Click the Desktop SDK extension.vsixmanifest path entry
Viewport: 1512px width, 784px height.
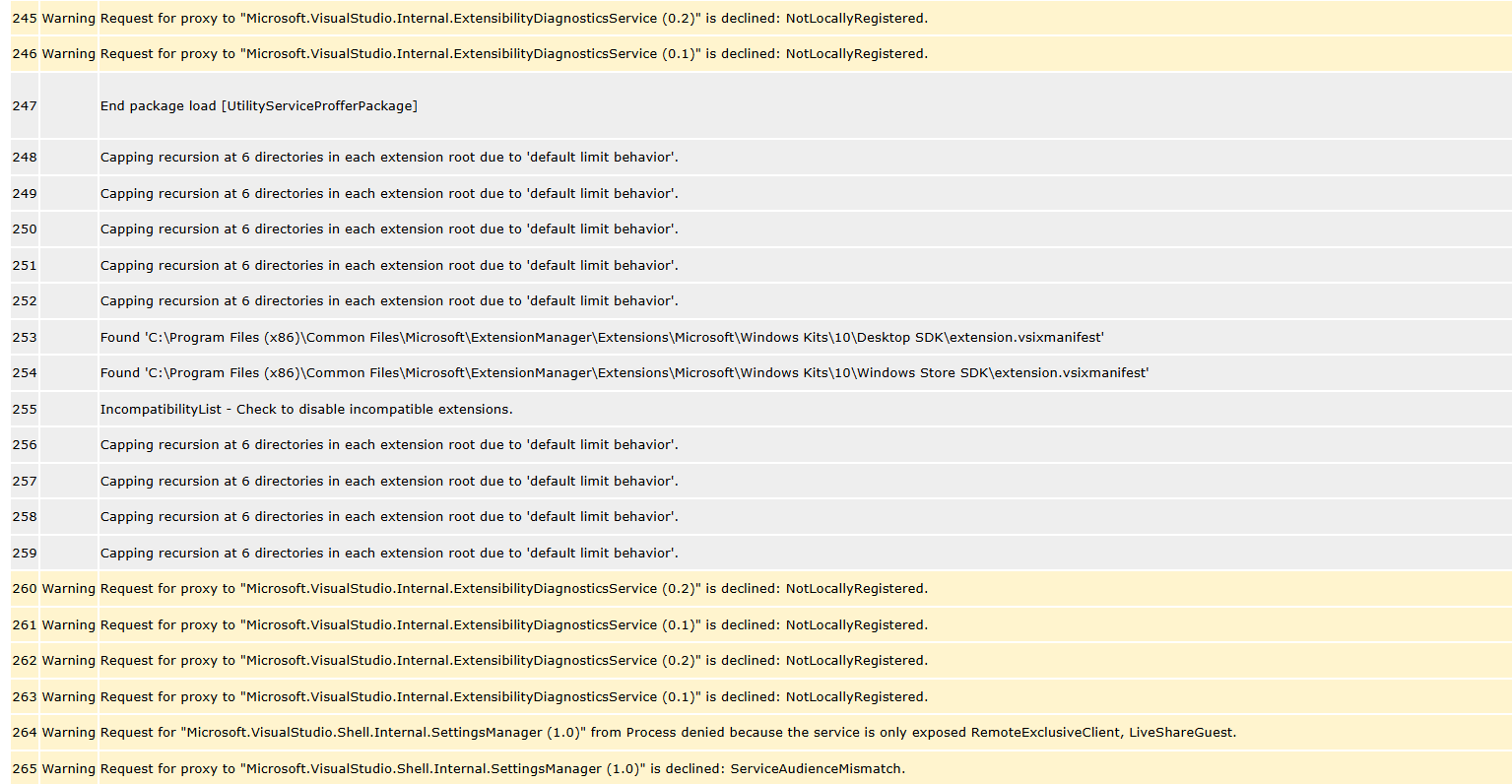point(602,338)
